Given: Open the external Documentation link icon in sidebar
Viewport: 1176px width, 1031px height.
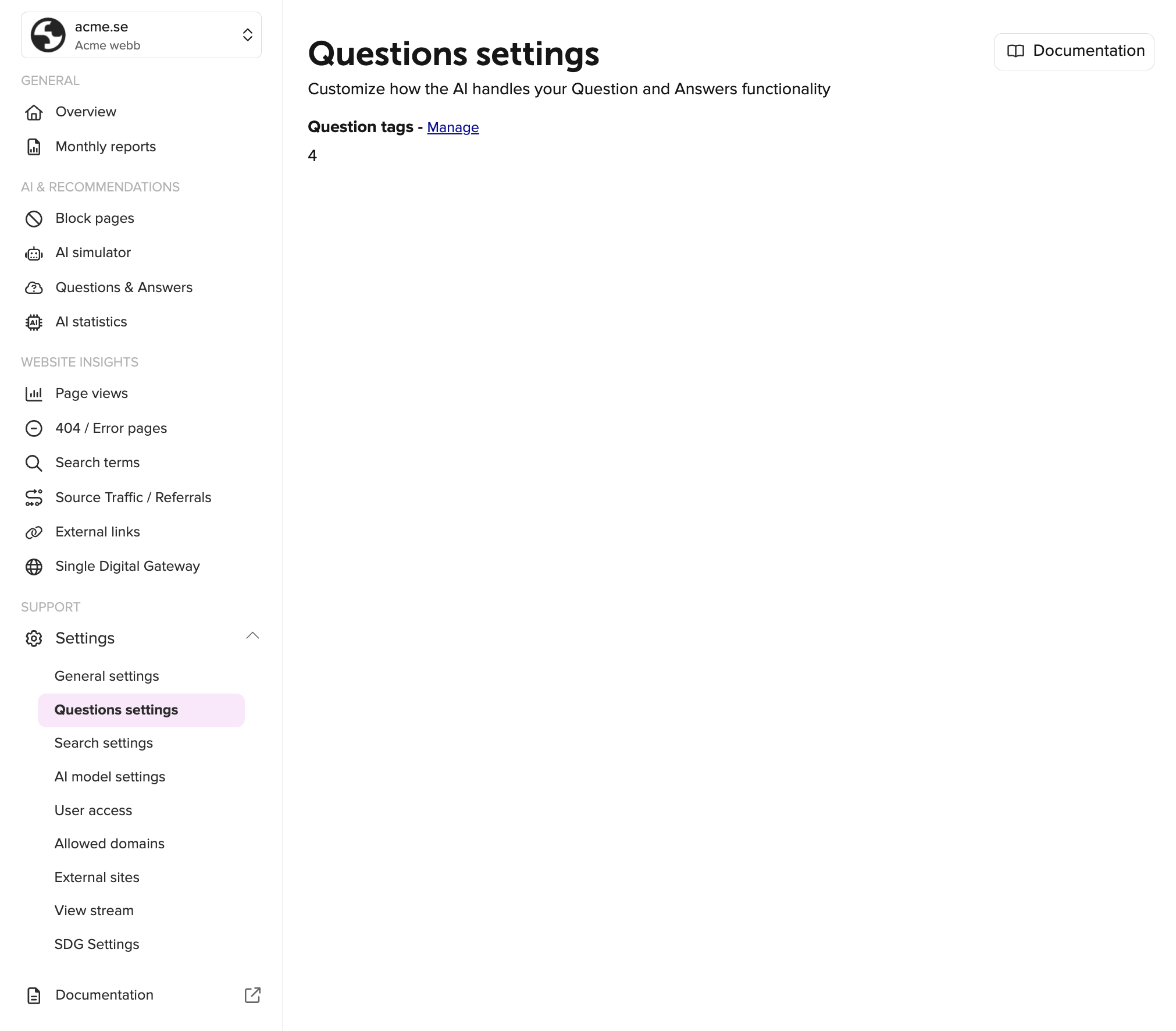Looking at the screenshot, I should click(x=252, y=996).
